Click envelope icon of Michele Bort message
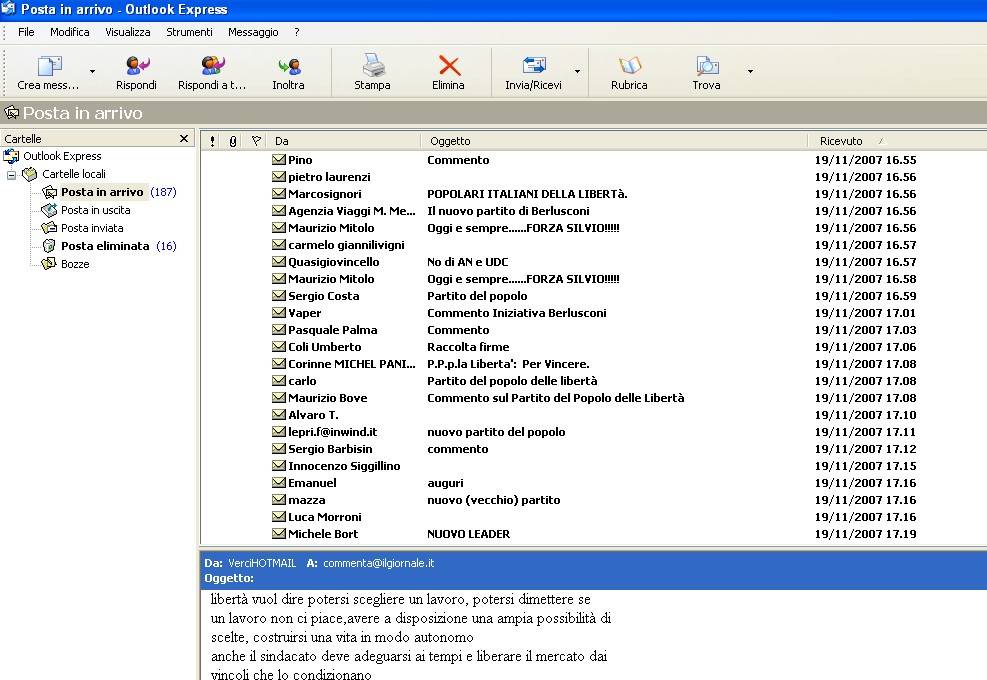 click(279, 534)
